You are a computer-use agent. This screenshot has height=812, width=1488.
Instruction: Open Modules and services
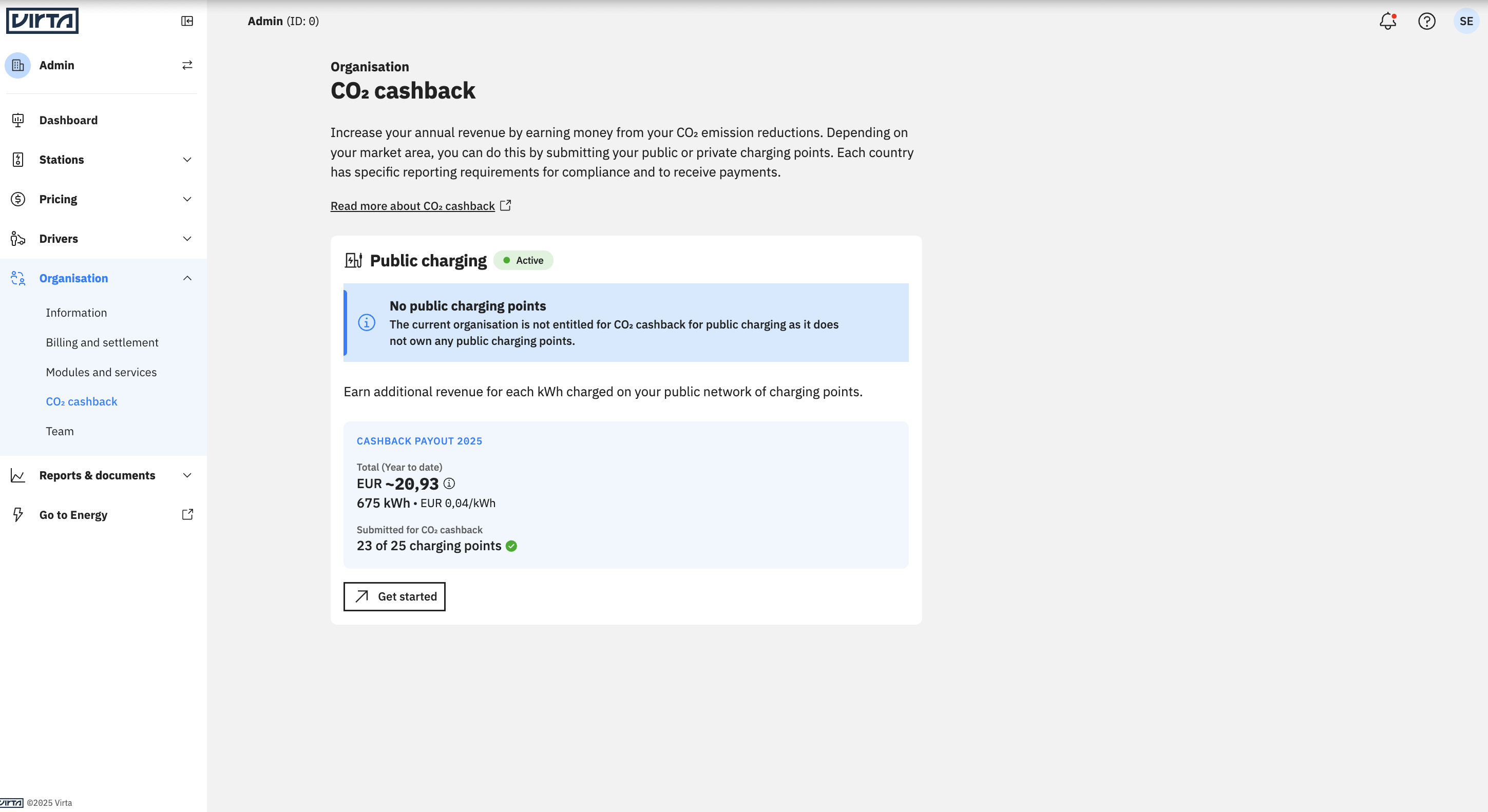(x=101, y=372)
